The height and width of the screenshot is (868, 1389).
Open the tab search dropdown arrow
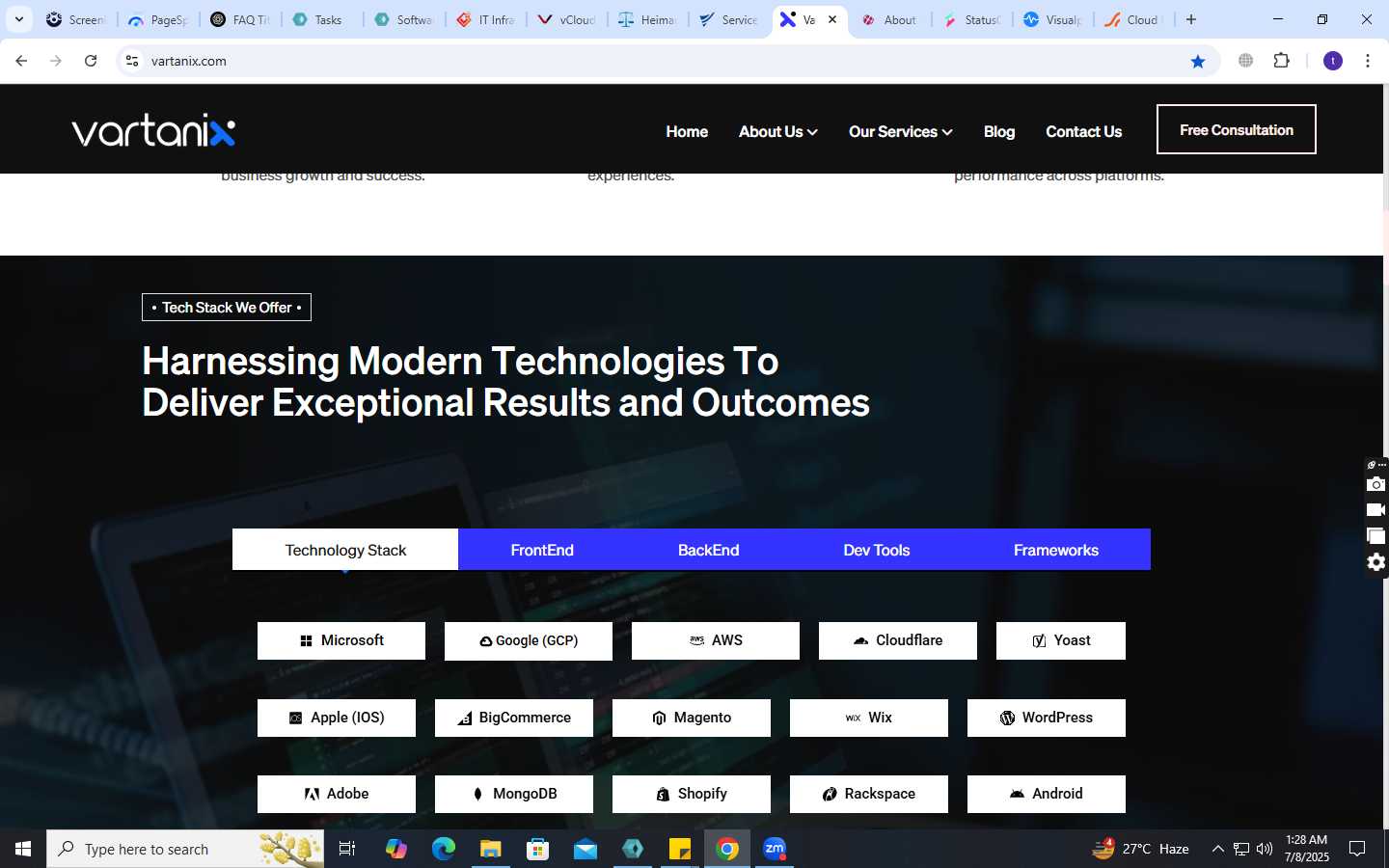(18, 19)
